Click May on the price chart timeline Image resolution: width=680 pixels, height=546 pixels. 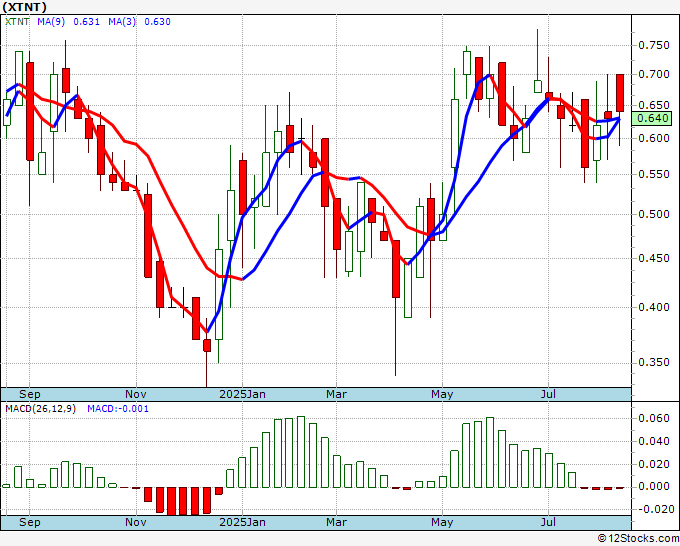(442, 394)
